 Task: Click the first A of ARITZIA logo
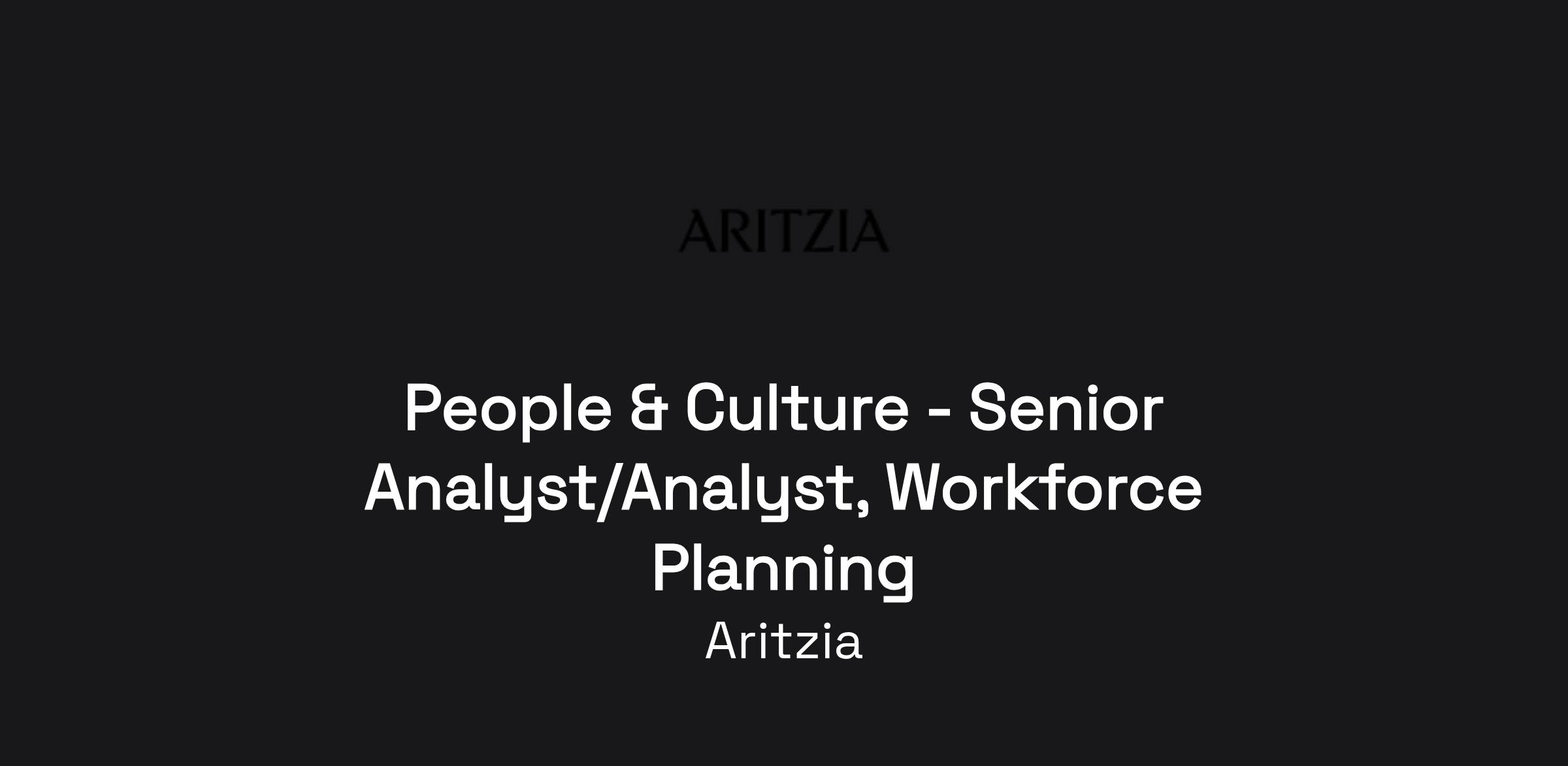pyautogui.click(x=697, y=231)
